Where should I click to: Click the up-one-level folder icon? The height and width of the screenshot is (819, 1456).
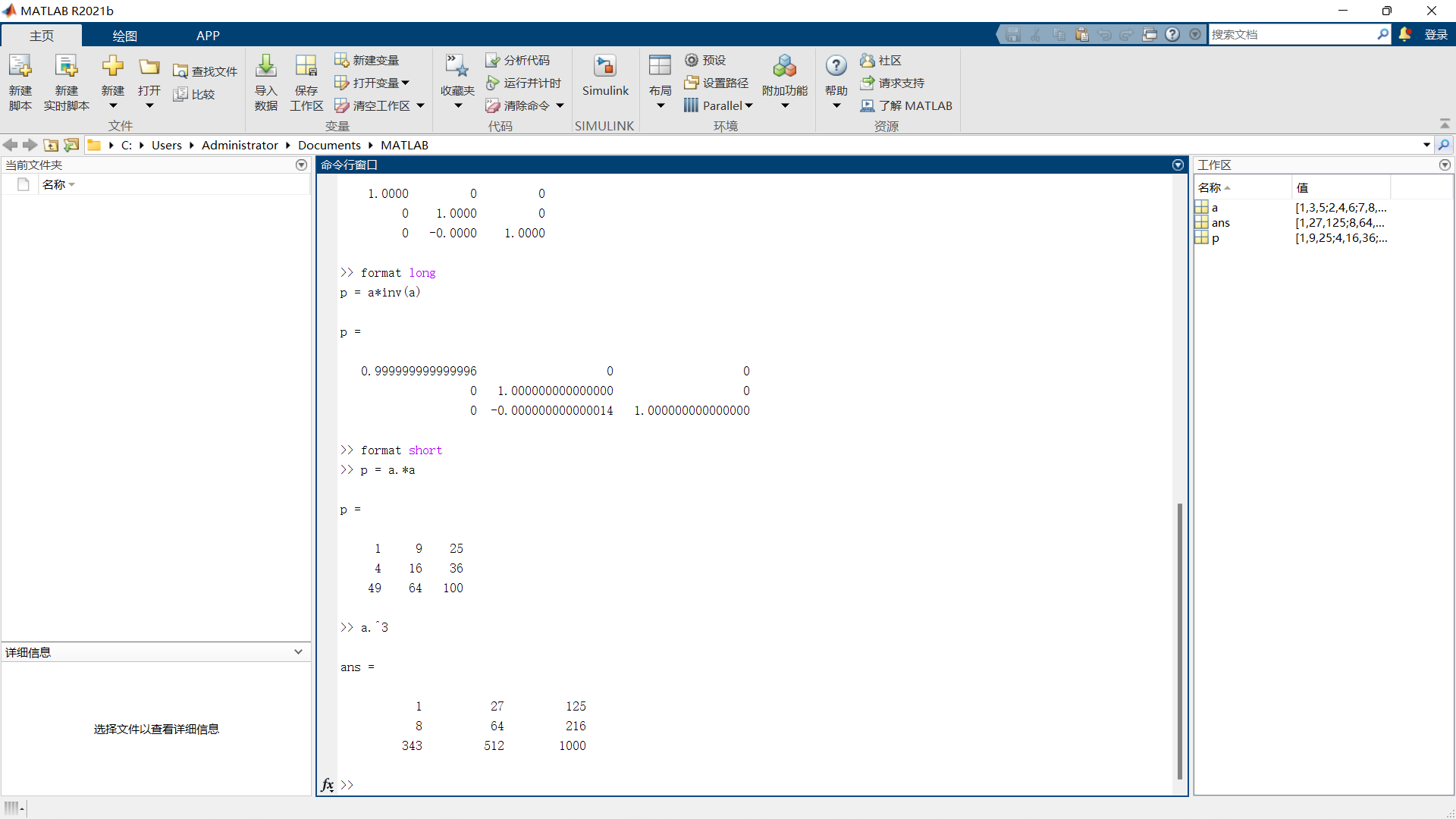(51, 145)
